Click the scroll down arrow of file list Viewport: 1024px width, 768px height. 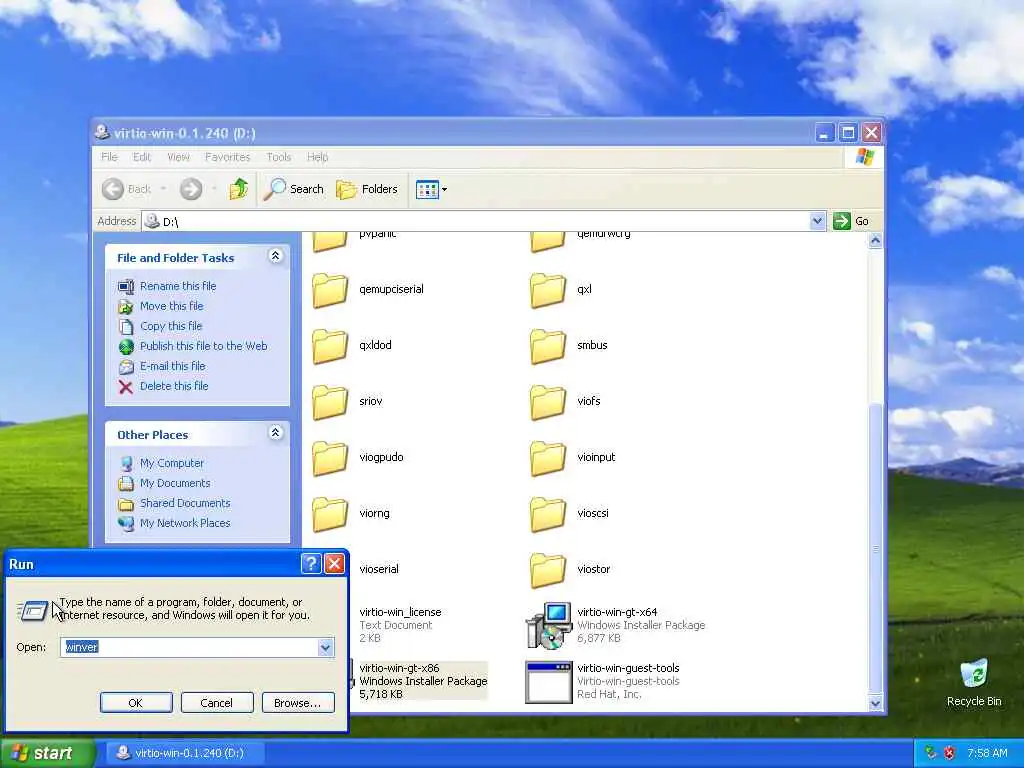[x=875, y=703]
